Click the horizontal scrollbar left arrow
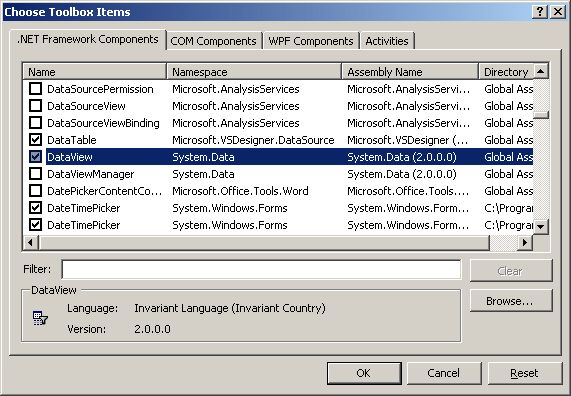 point(31,242)
